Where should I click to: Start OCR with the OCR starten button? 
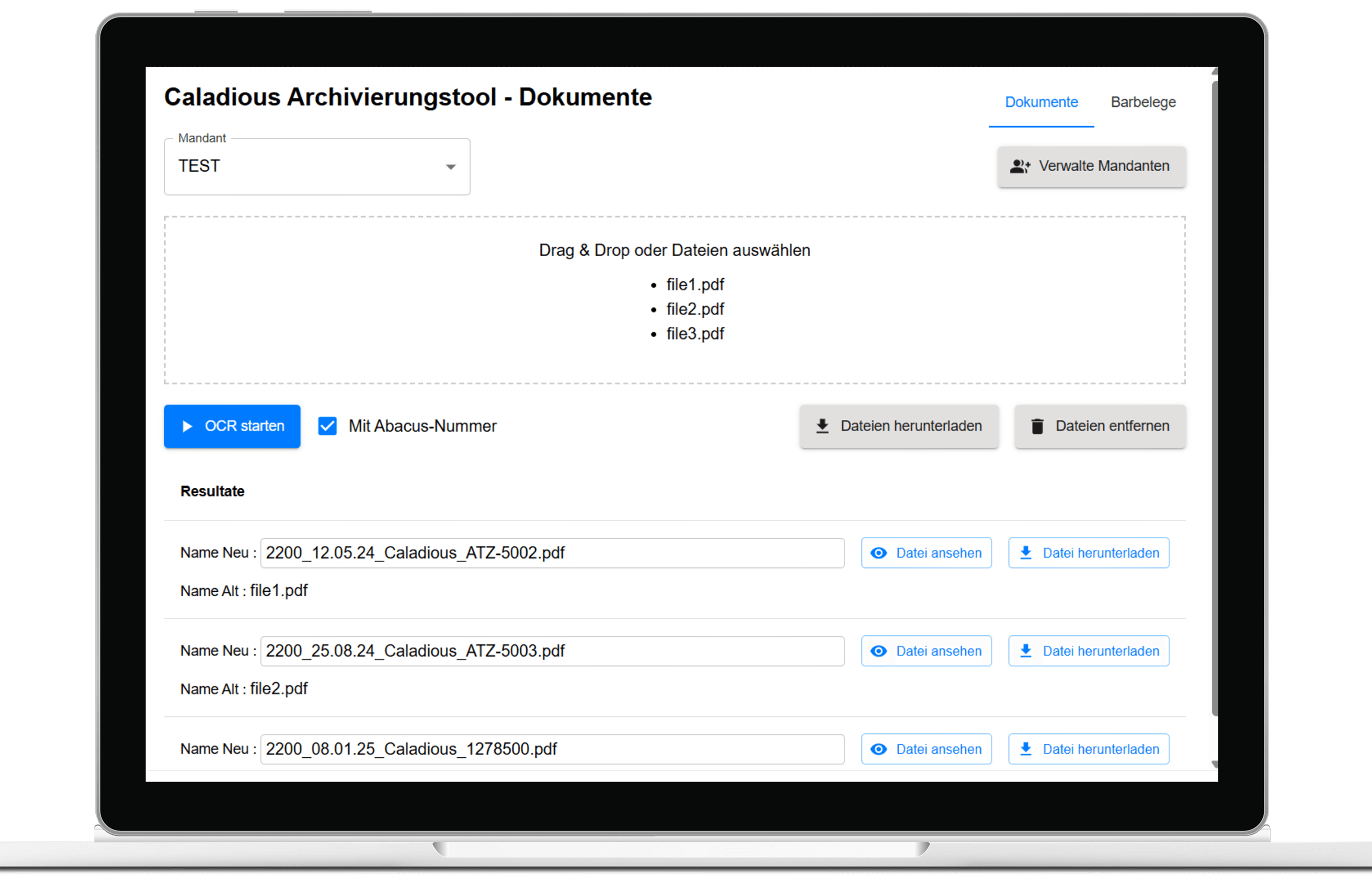pos(232,426)
